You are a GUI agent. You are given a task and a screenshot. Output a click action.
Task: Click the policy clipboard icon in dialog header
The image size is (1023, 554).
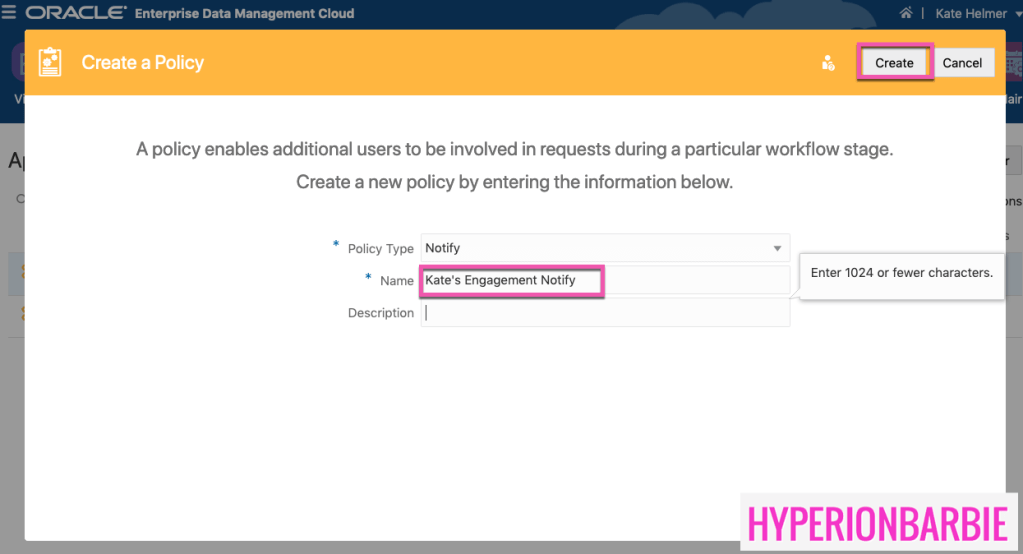[50, 62]
